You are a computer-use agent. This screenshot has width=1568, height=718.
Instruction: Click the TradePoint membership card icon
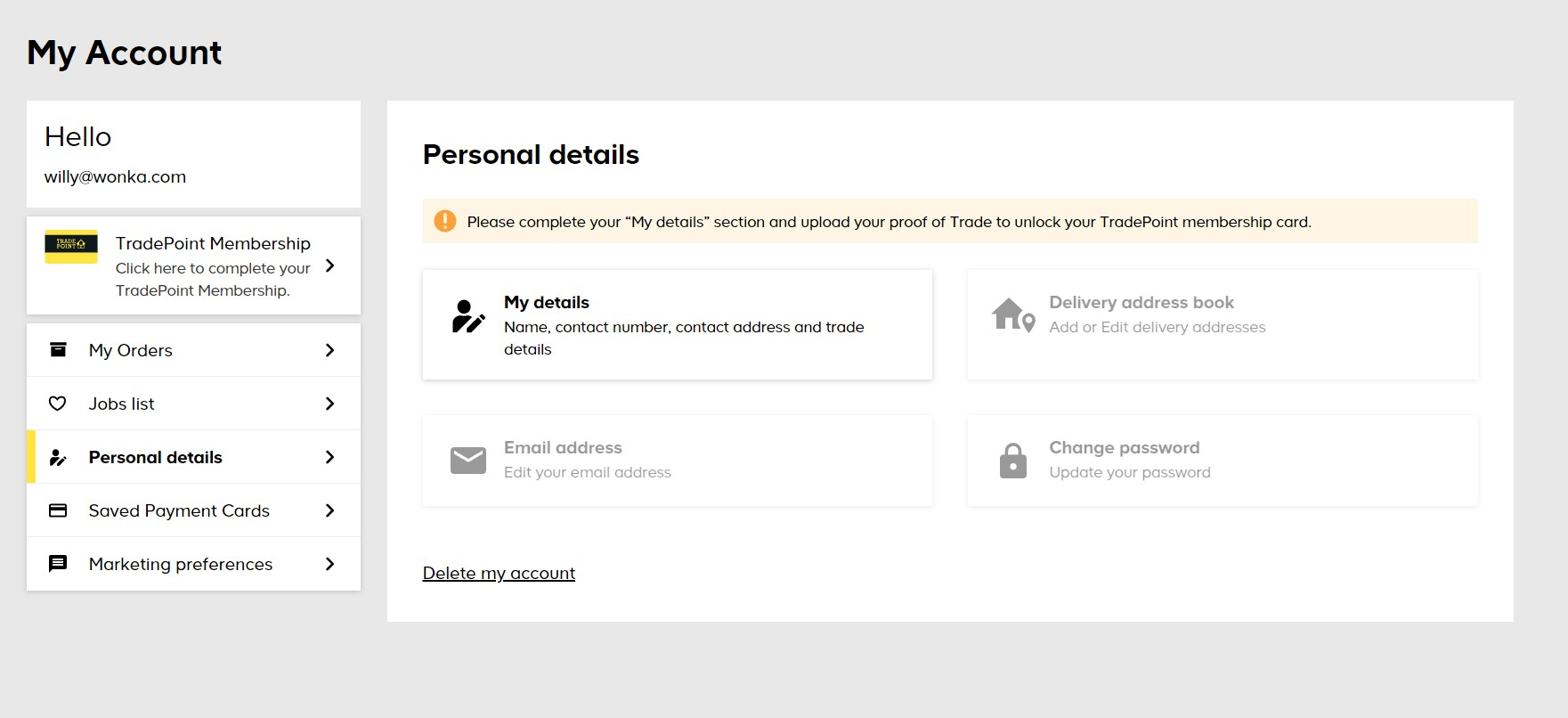pos(71,247)
